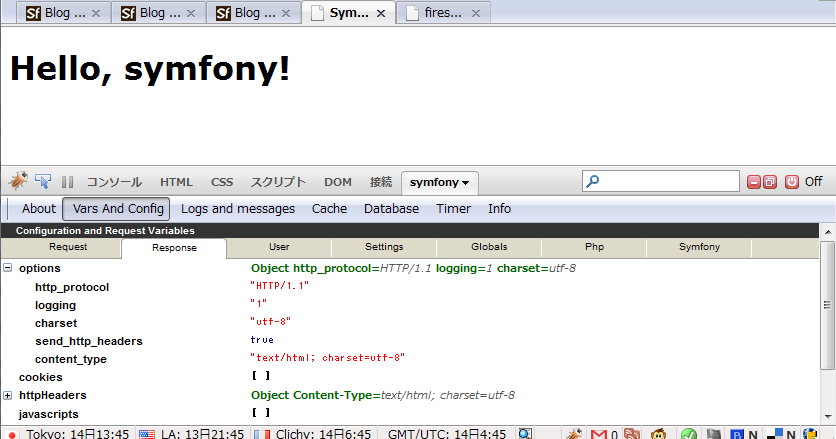Click the Firebug bug icon

click(x=17, y=182)
